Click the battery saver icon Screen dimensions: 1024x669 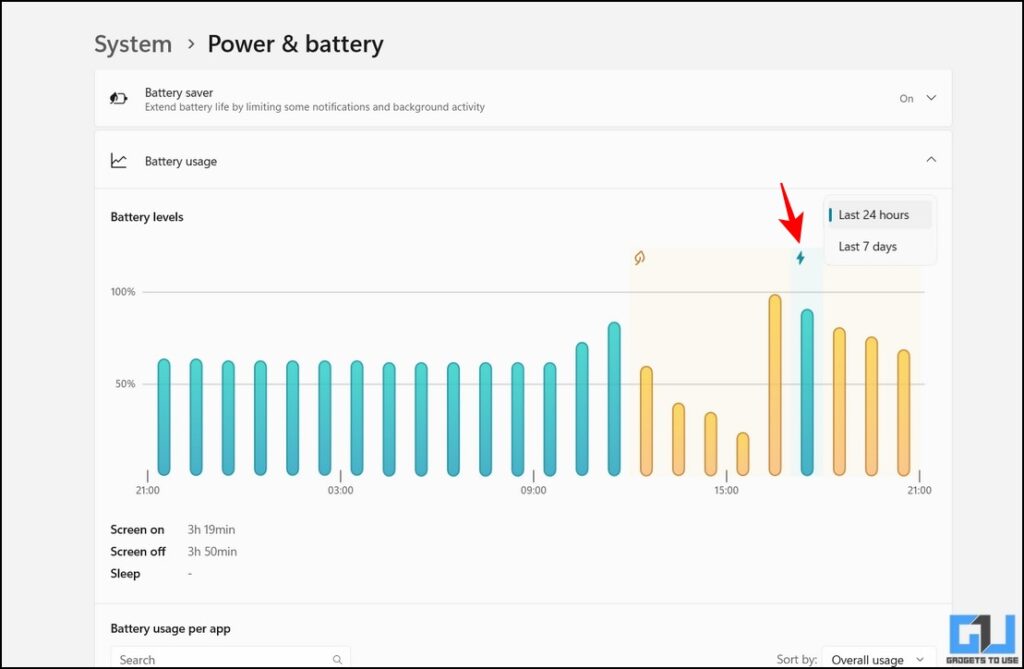pos(119,99)
